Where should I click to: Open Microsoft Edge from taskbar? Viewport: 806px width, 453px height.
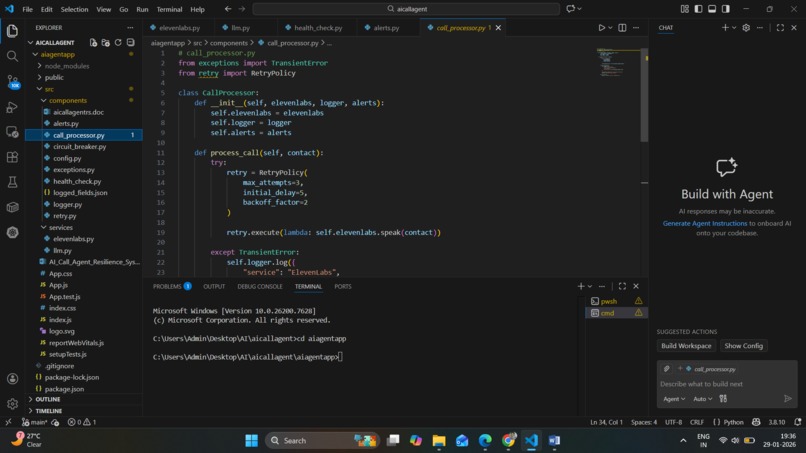click(x=485, y=441)
